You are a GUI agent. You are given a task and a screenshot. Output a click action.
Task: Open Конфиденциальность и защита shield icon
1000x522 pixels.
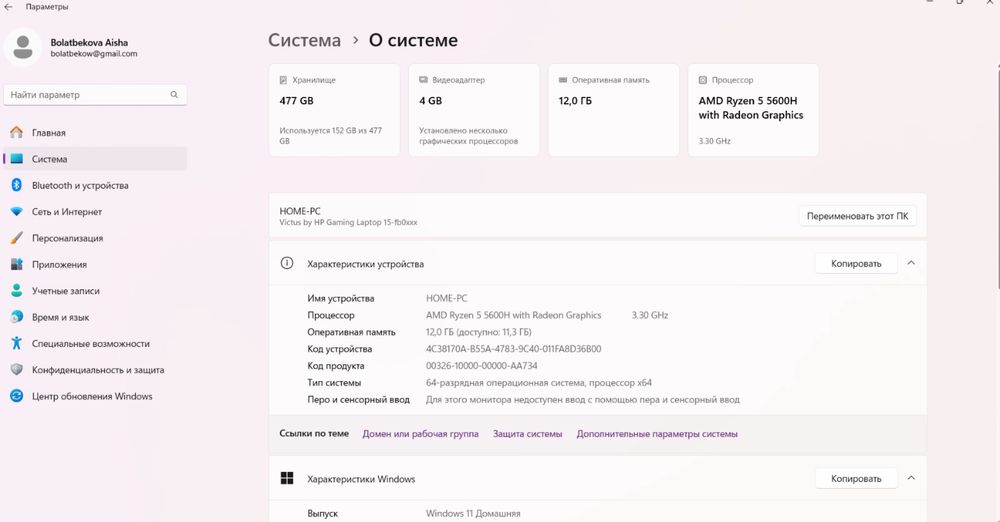[x=16, y=370]
